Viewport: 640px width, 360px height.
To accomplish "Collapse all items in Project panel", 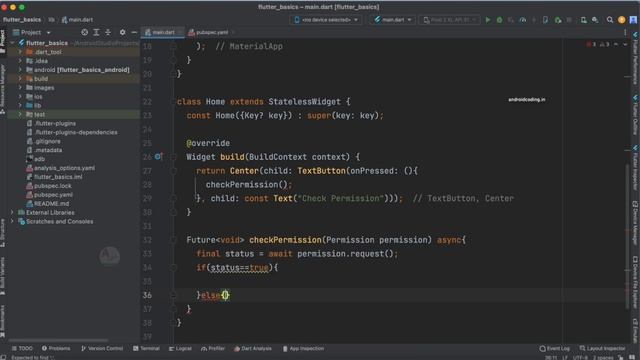I will pos(108,32).
